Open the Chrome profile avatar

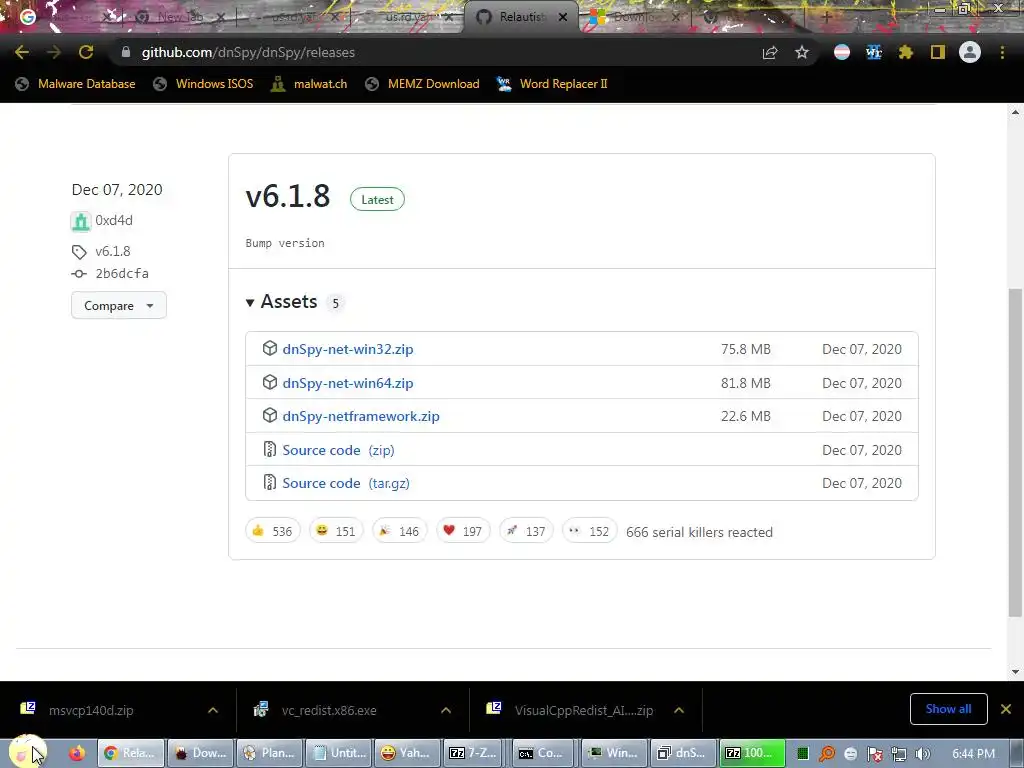tap(970, 52)
